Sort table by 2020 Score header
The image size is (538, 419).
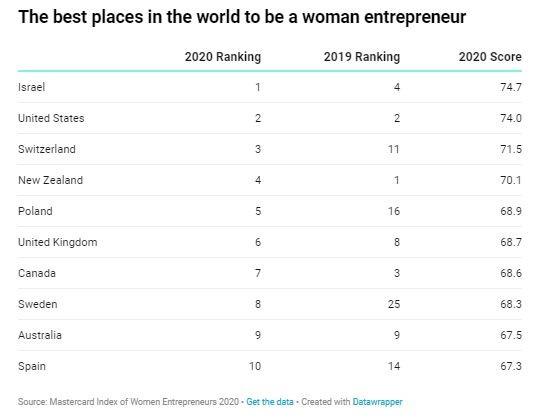coord(490,57)
